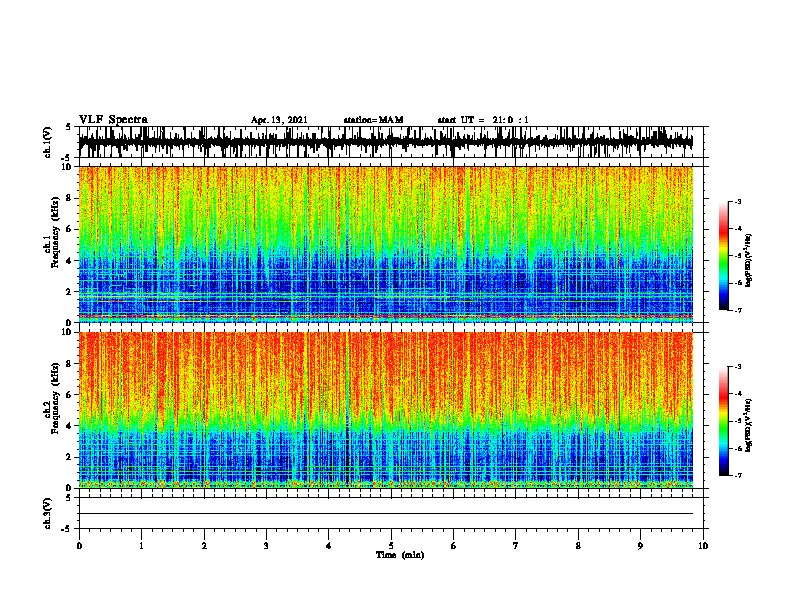The height and width of the screenshot is (612, 792).
Task: Click the 'station=MAM' label
Action: coord(374,120)
